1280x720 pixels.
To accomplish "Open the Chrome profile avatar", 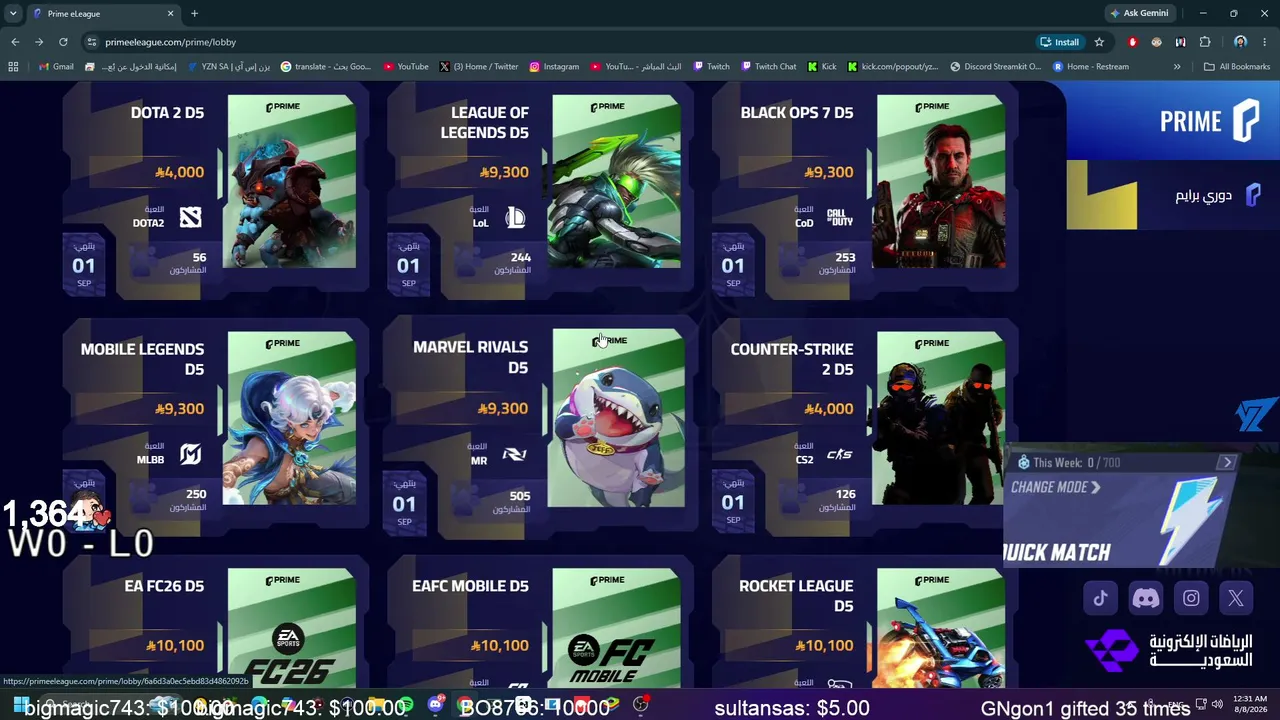I will tap(1240, 42).
